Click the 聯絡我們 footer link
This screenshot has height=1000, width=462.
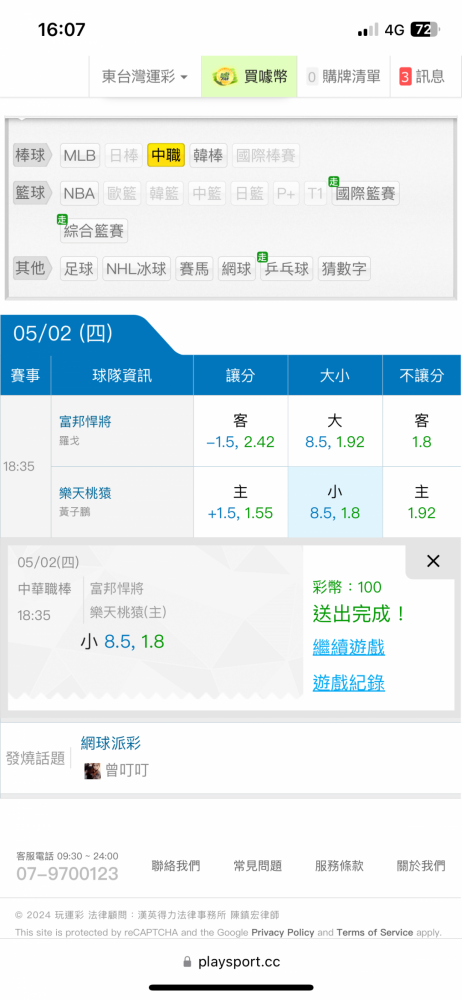[x=176, y=866]
